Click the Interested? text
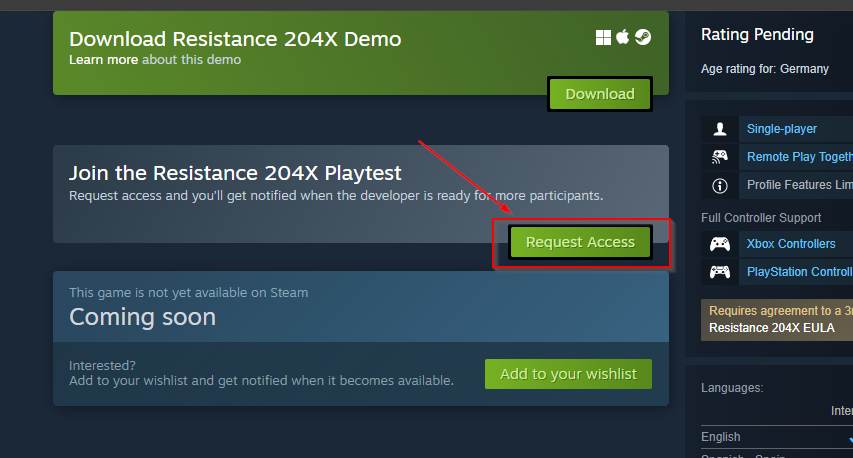This screenshot has height=458, width=853. point(102,366)
